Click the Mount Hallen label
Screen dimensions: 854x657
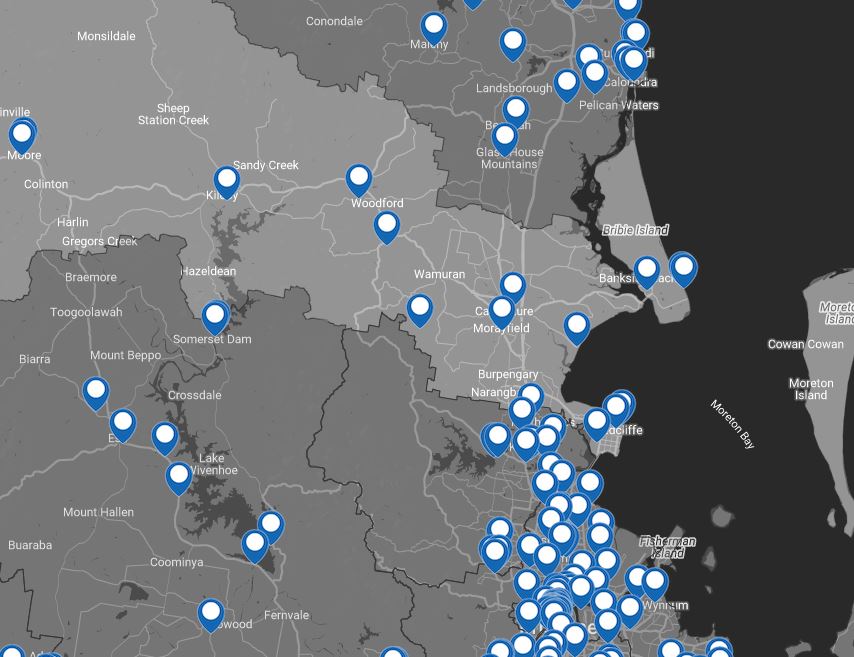click(98, 512)
